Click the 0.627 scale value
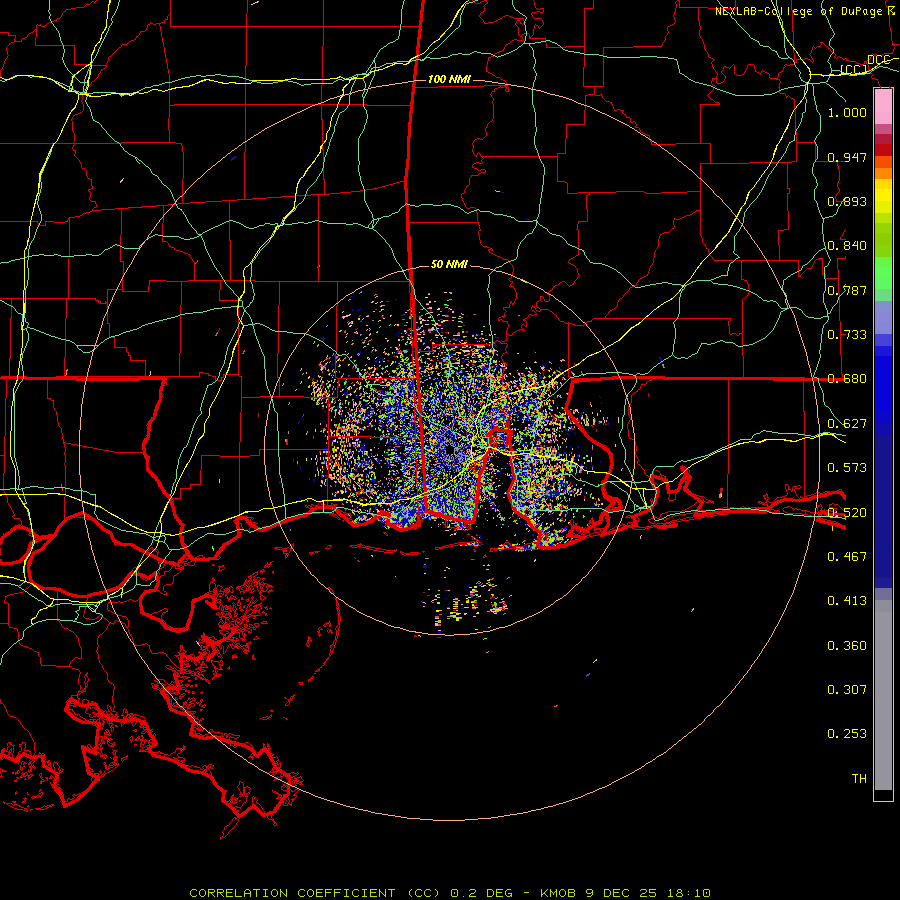 pos(847,423)
